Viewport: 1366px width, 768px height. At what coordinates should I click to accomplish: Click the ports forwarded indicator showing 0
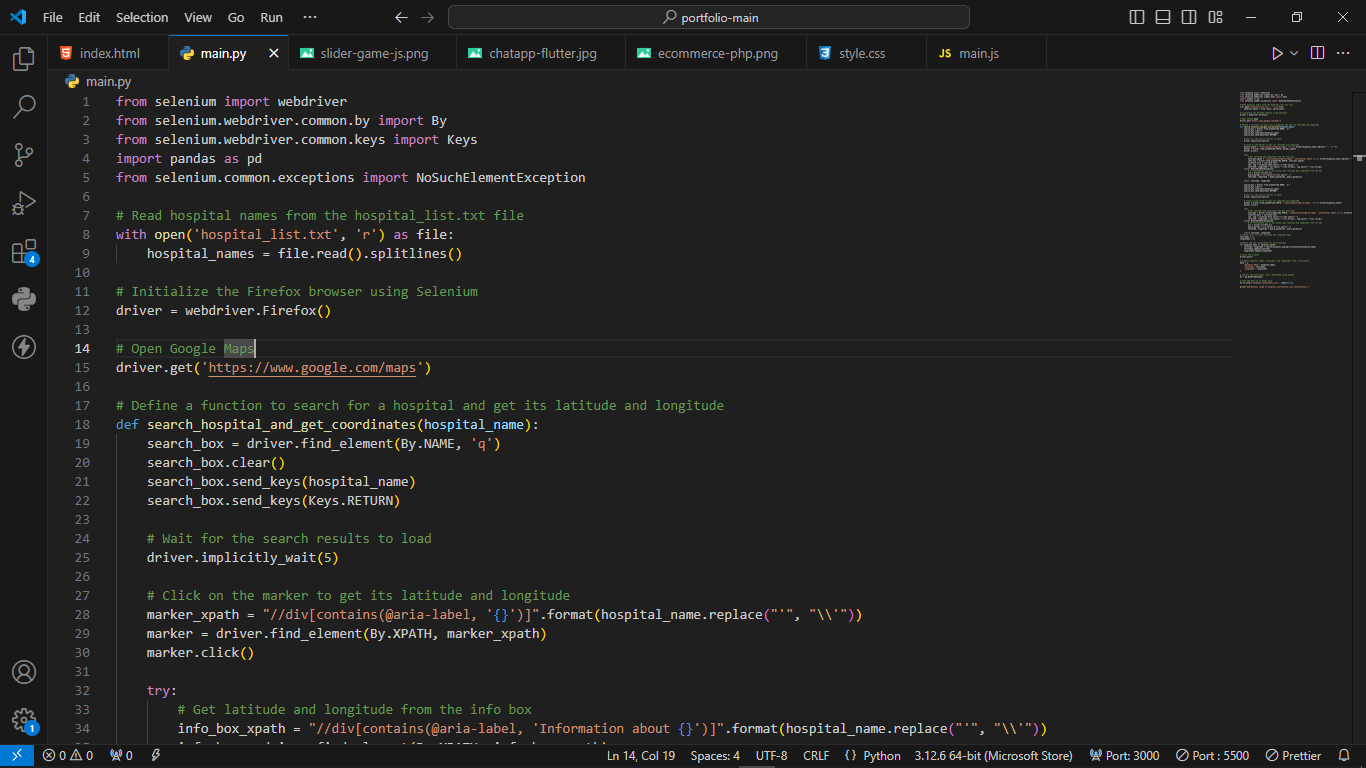click(121, 756)
